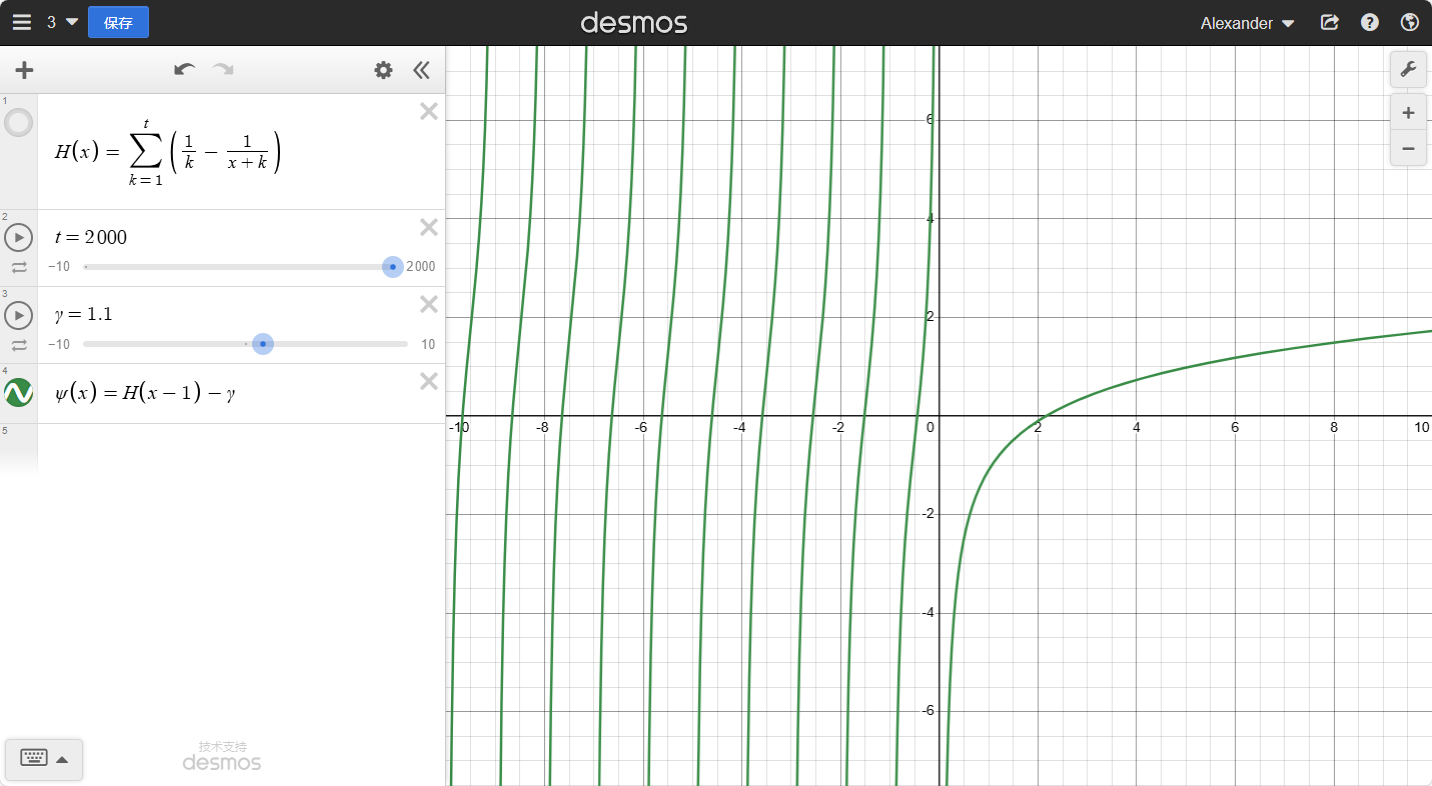This screenshot has height=786, width=1432.
Task: Toggle visibility of ψ(x) graph
Action: click(x=19, y=393)
